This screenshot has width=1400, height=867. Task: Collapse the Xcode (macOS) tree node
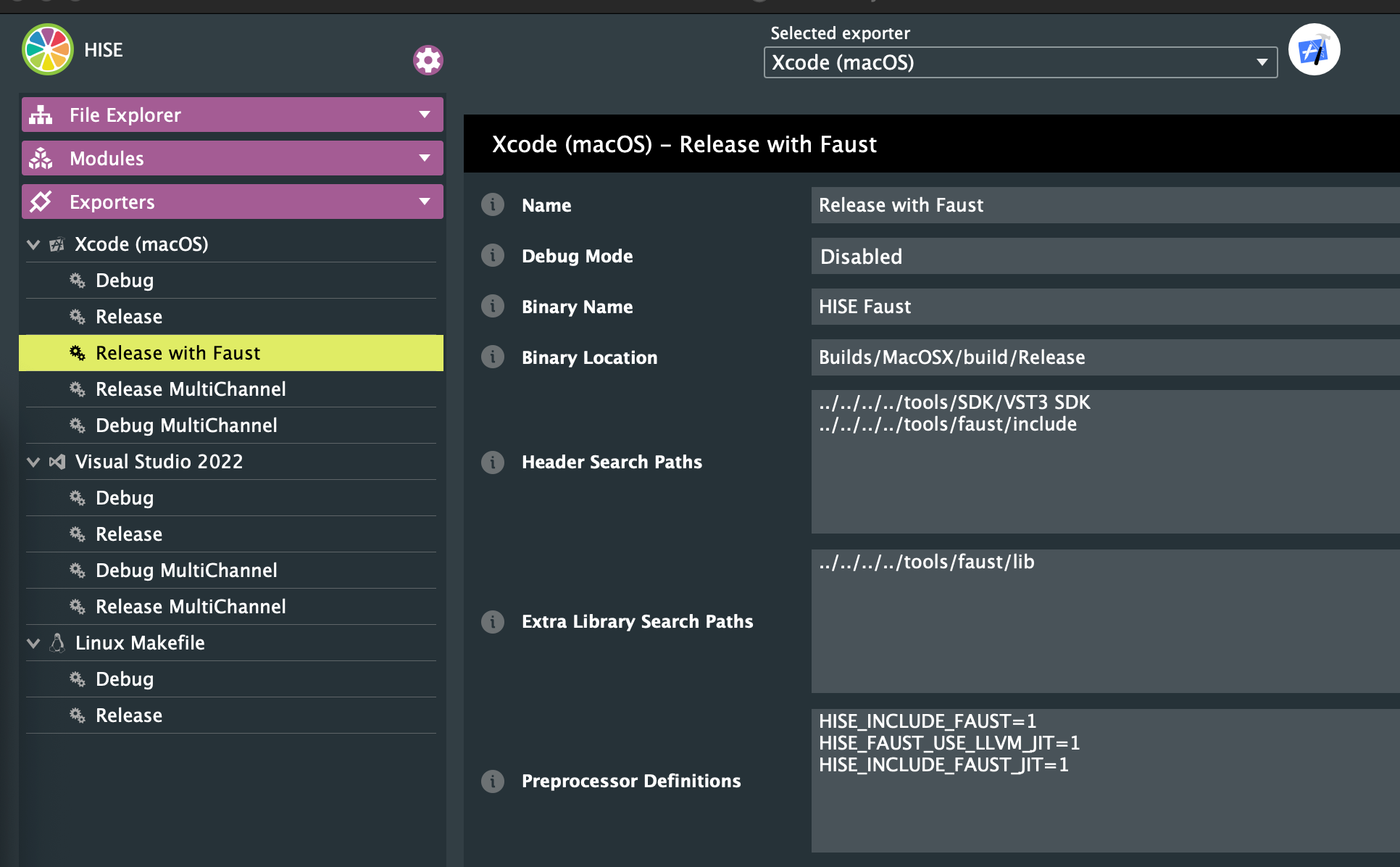pyautogui.click(x=33, y=244)
